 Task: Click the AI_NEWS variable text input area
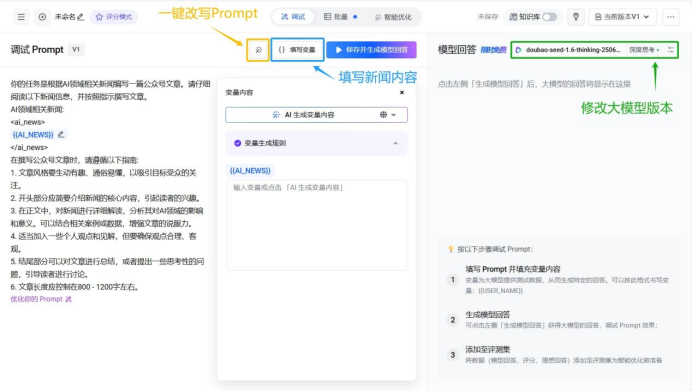[x=316, y=225]
